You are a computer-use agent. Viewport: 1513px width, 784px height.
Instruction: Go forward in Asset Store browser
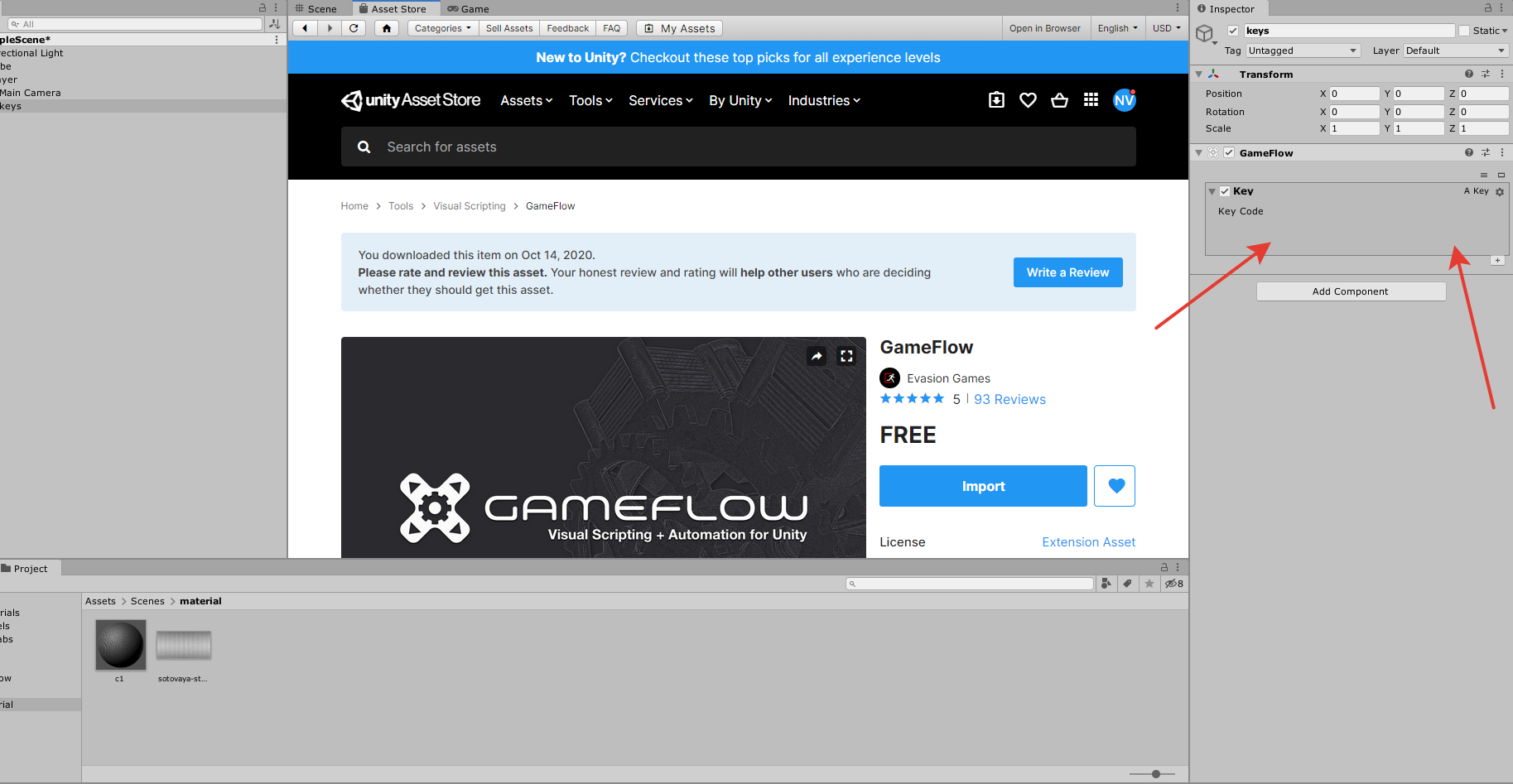[x=330, y=28]
